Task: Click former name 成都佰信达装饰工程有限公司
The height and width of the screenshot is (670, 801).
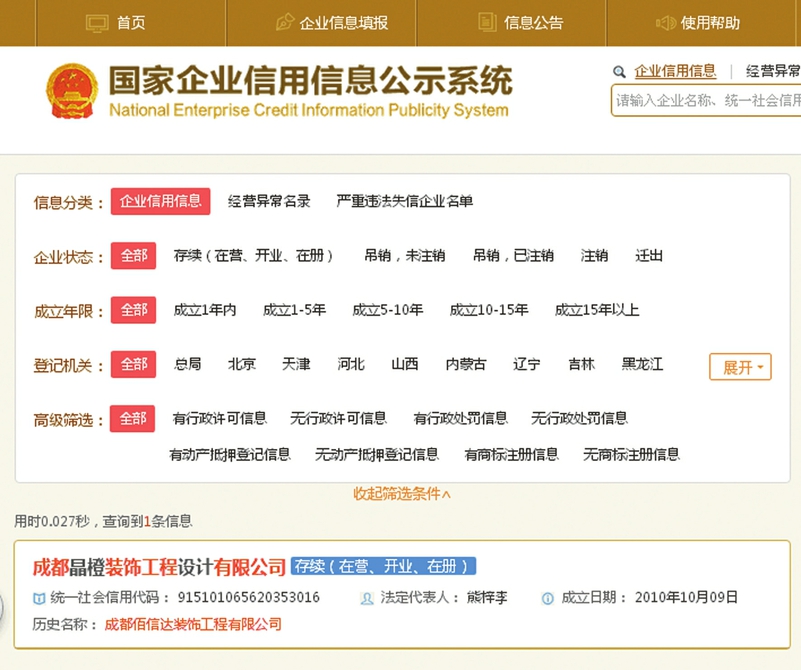Action: click(x=193, y=625)
